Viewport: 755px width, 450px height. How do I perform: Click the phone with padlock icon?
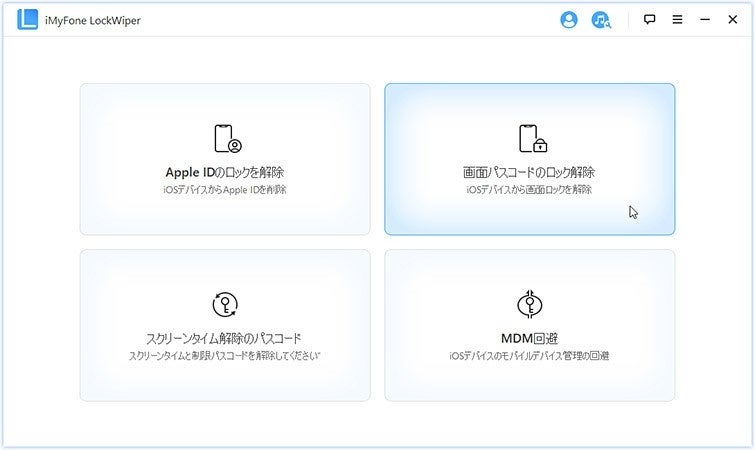click(533, 139)
